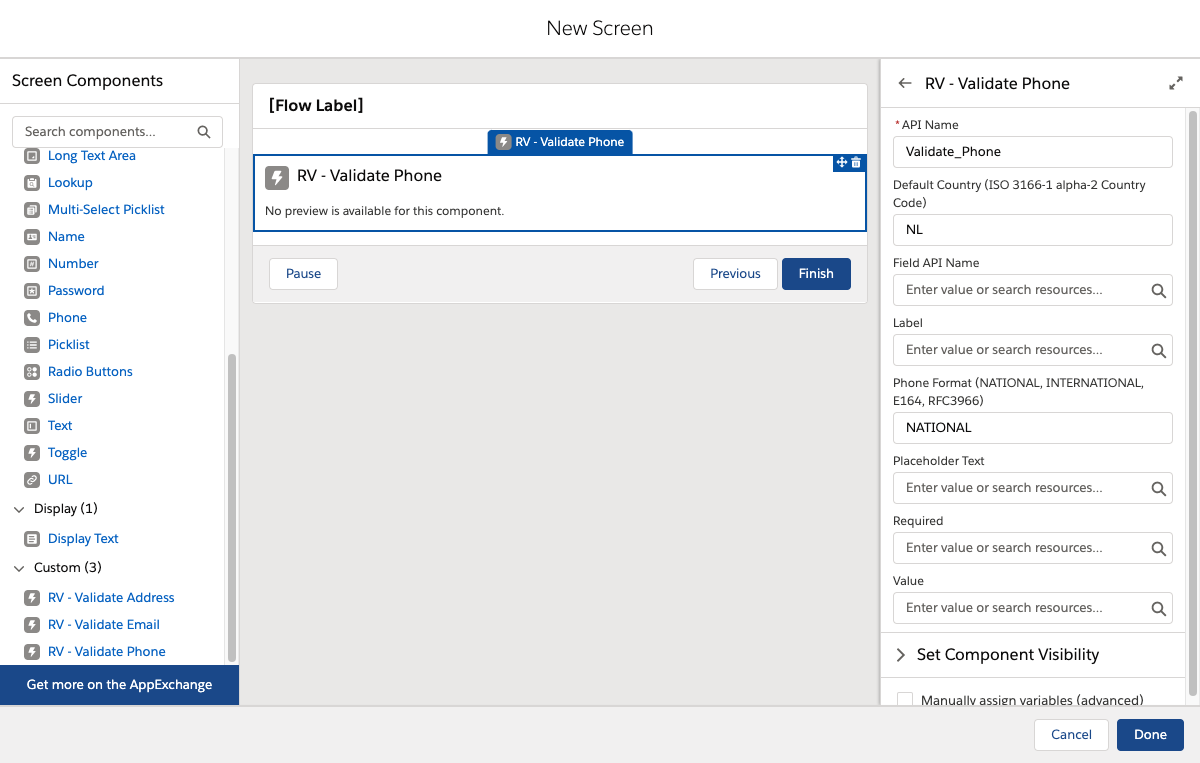The height and width of the screenshot is (763, 1200).
Task: Select the Multi-Select Picklist label
Action: coord(106,210)
